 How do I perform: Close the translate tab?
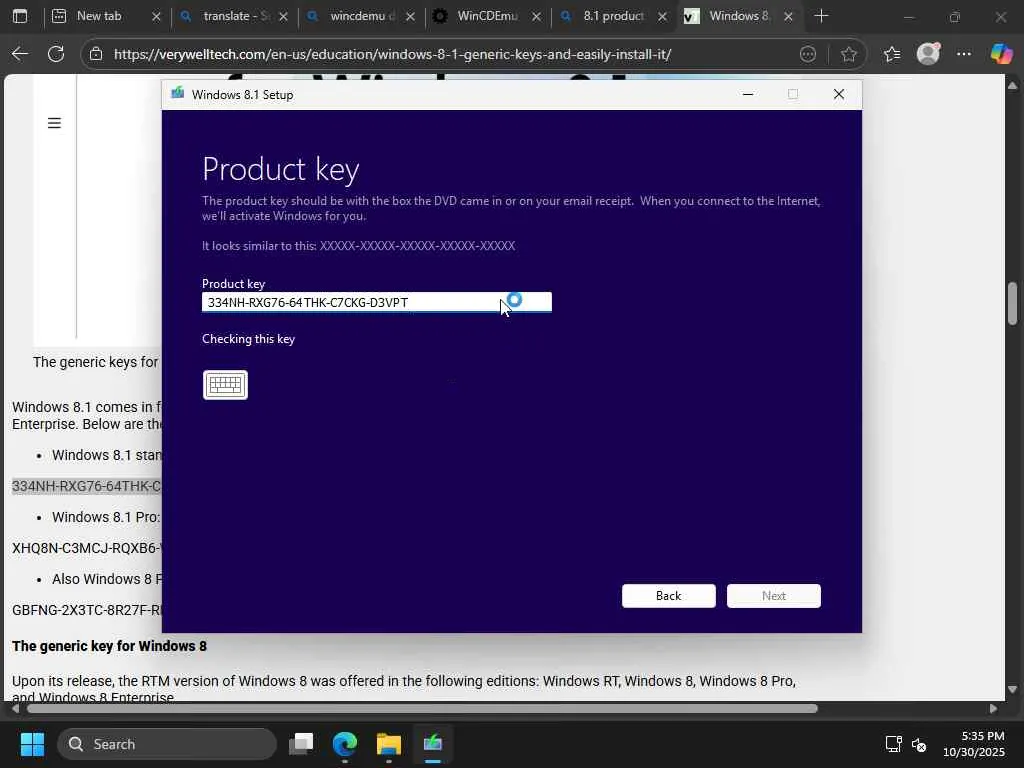pyautogui.click(x=283, y=16)
